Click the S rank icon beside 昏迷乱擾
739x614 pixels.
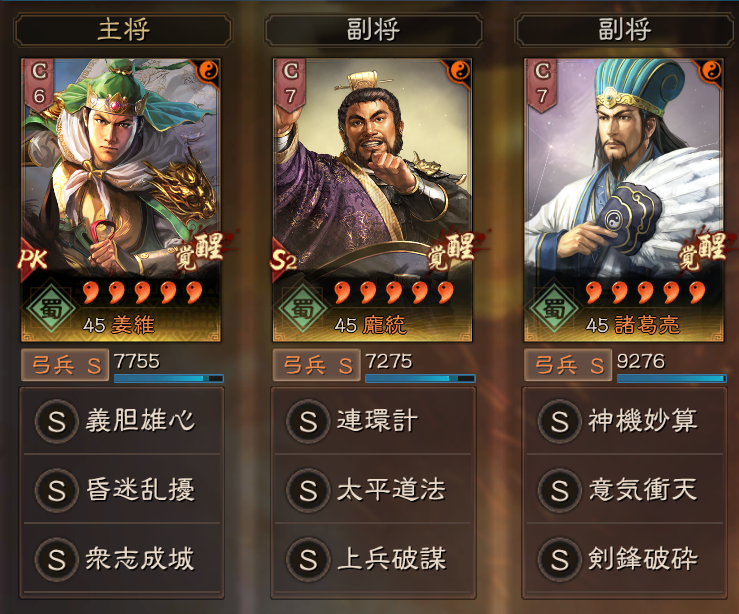(57, 490)
